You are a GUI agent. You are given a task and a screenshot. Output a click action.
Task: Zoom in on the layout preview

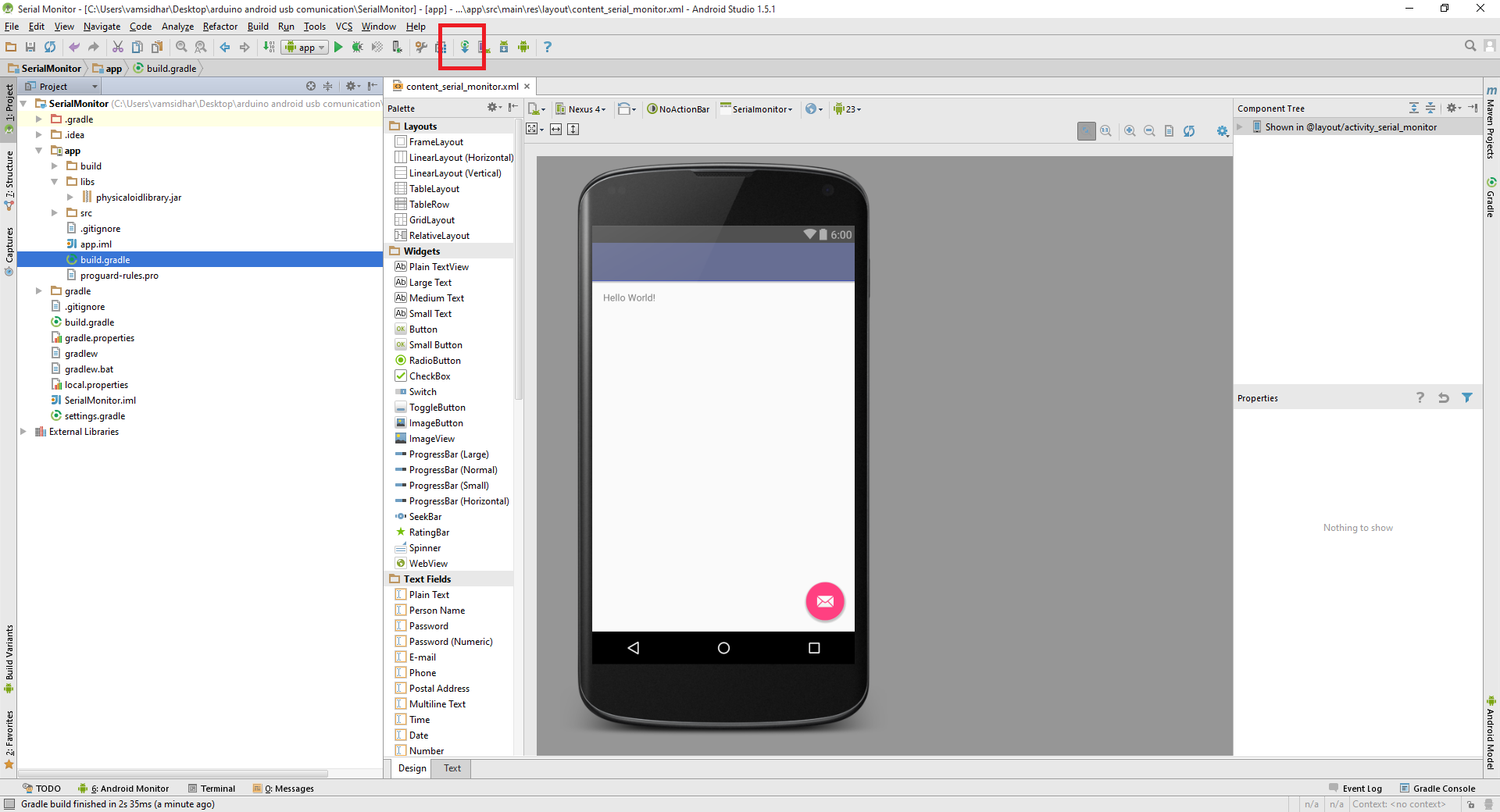click(1130, 131)
